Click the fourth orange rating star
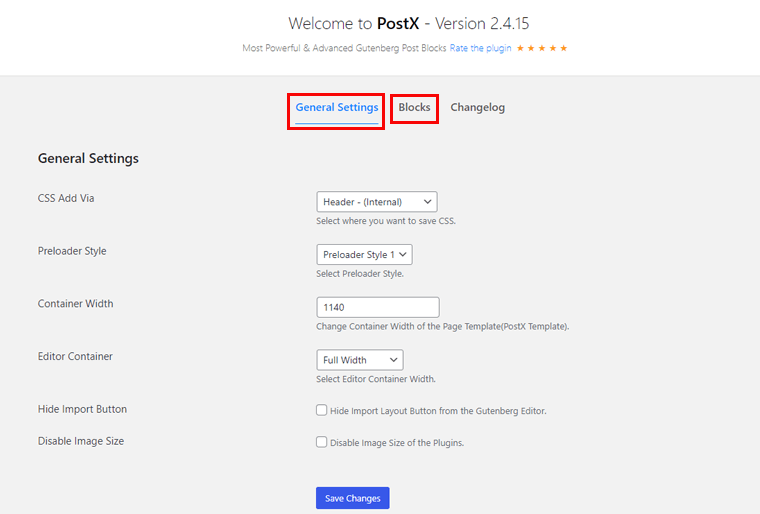 [553, 48]
